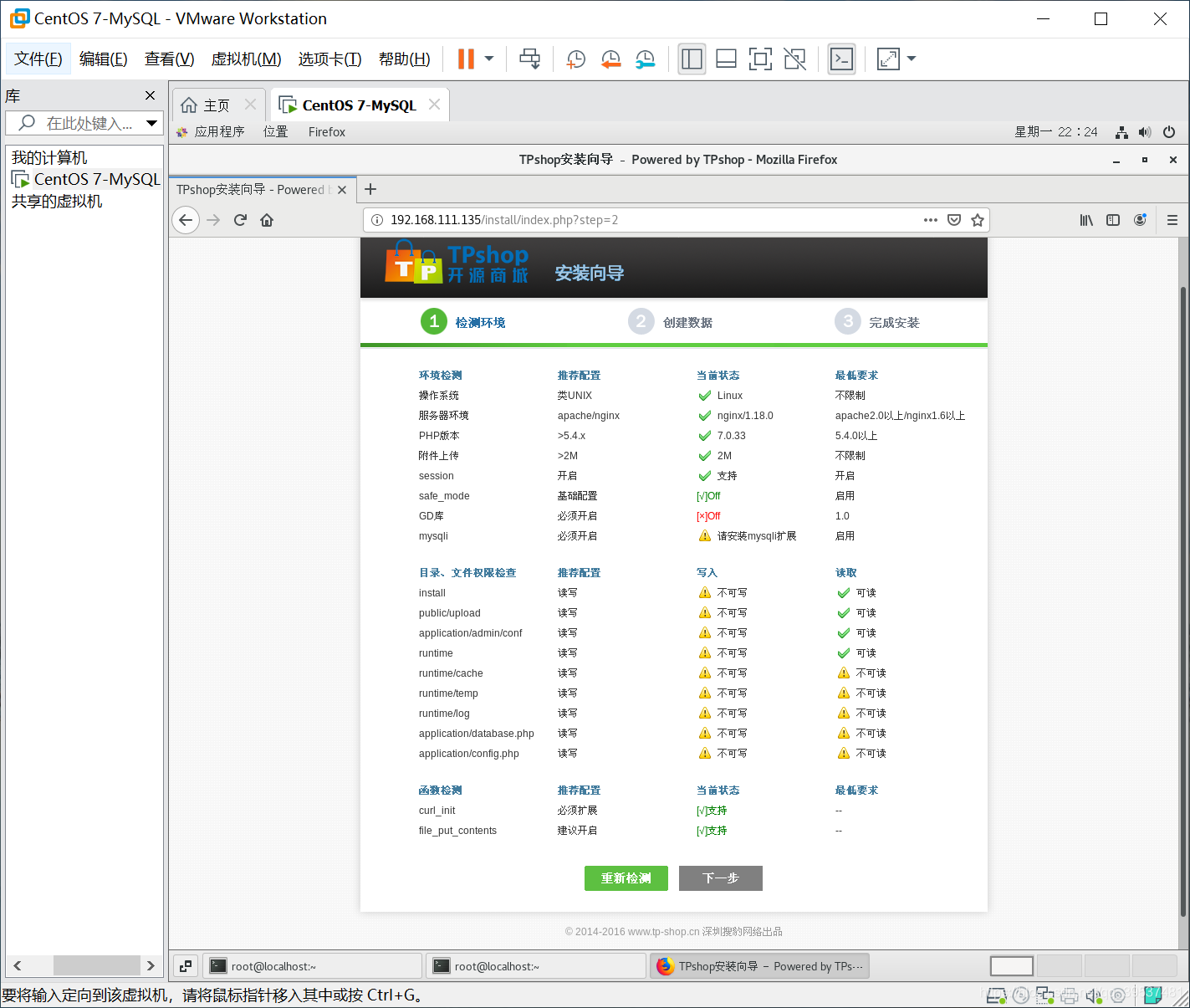Select step 2 创建数据

671,322
